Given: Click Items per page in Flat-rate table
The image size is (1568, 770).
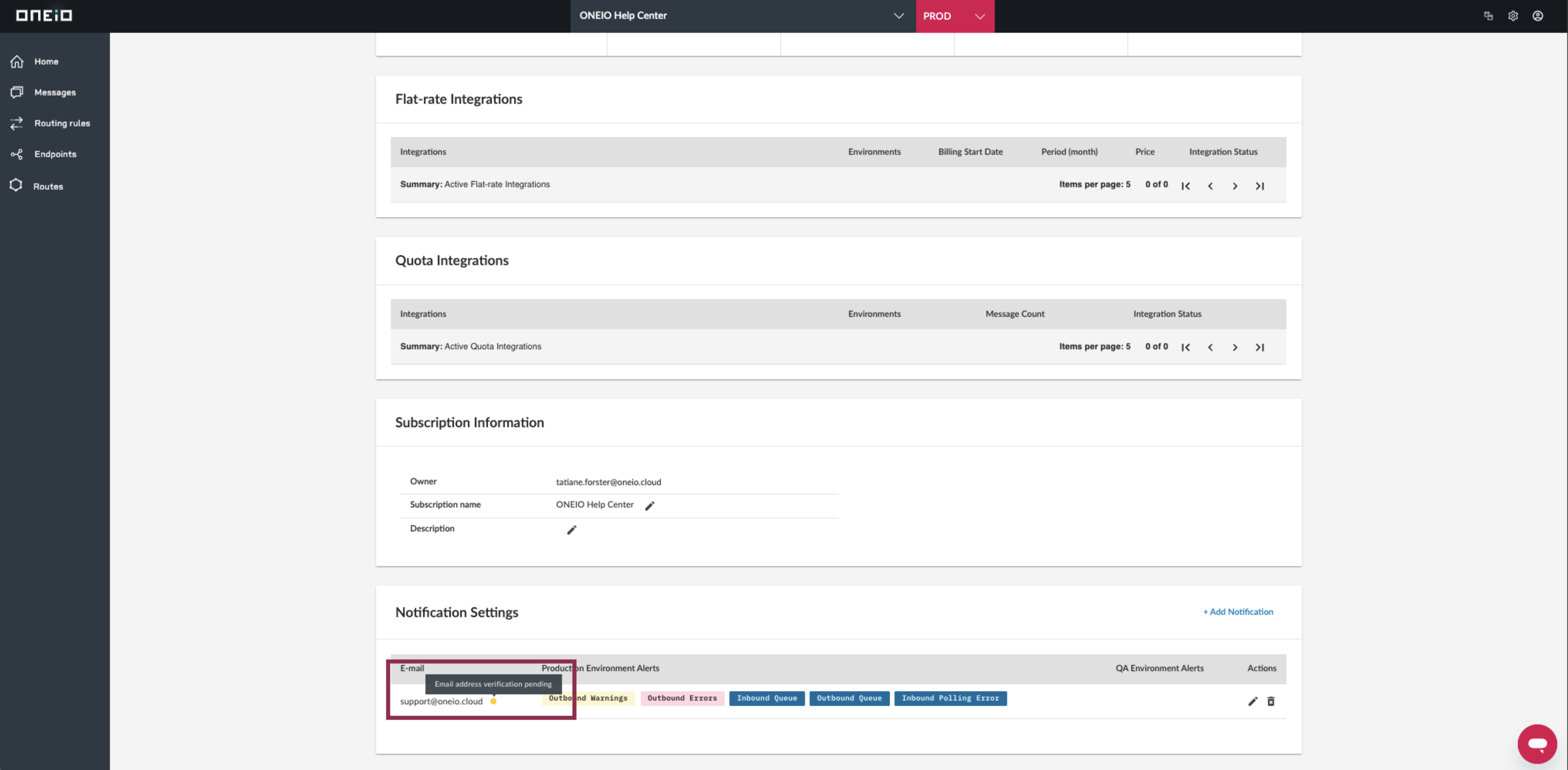Looking at the screenshot, I should coord(1094,184).
